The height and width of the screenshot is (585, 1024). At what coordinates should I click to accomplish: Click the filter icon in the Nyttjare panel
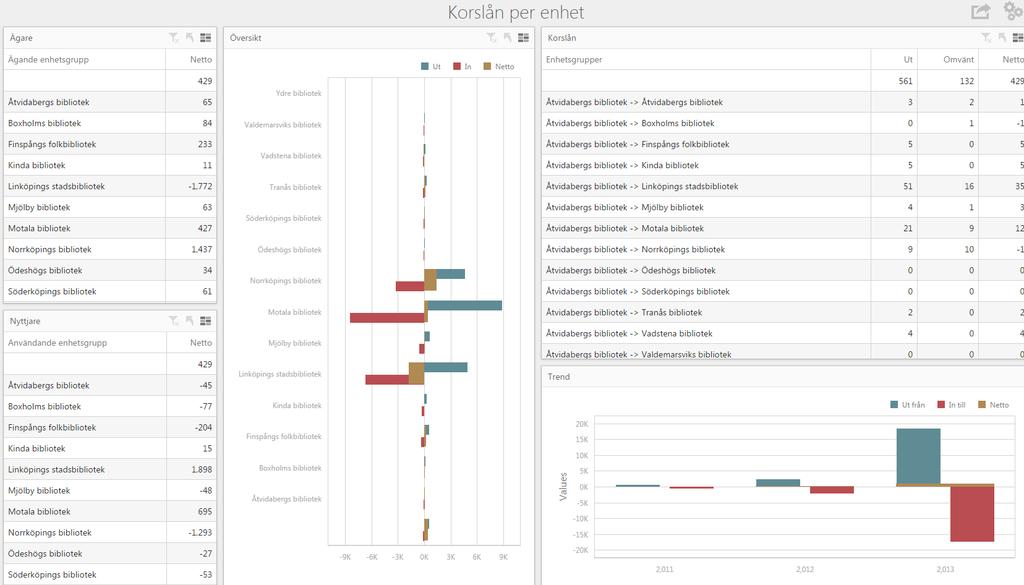point(173,321)
